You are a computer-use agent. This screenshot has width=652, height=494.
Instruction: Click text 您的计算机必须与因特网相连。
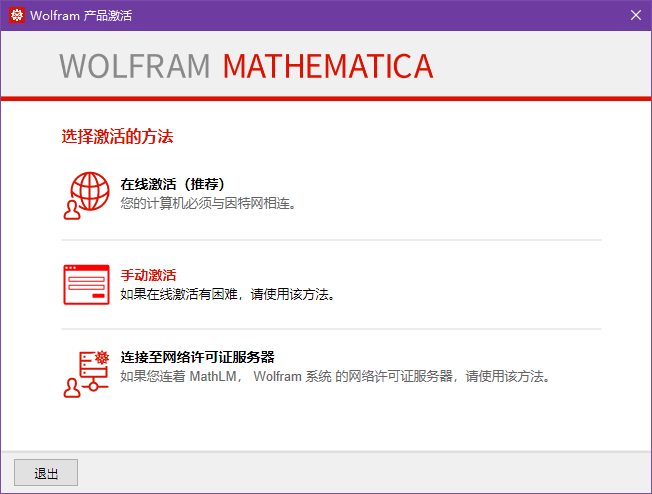(208, 203)
